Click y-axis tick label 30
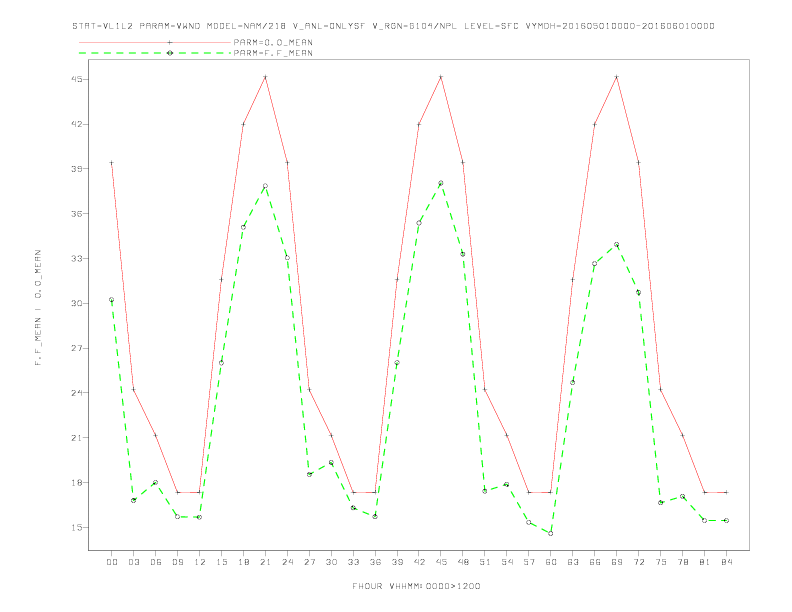Screen dimensions: 792x612 click(x=76, y=303)
